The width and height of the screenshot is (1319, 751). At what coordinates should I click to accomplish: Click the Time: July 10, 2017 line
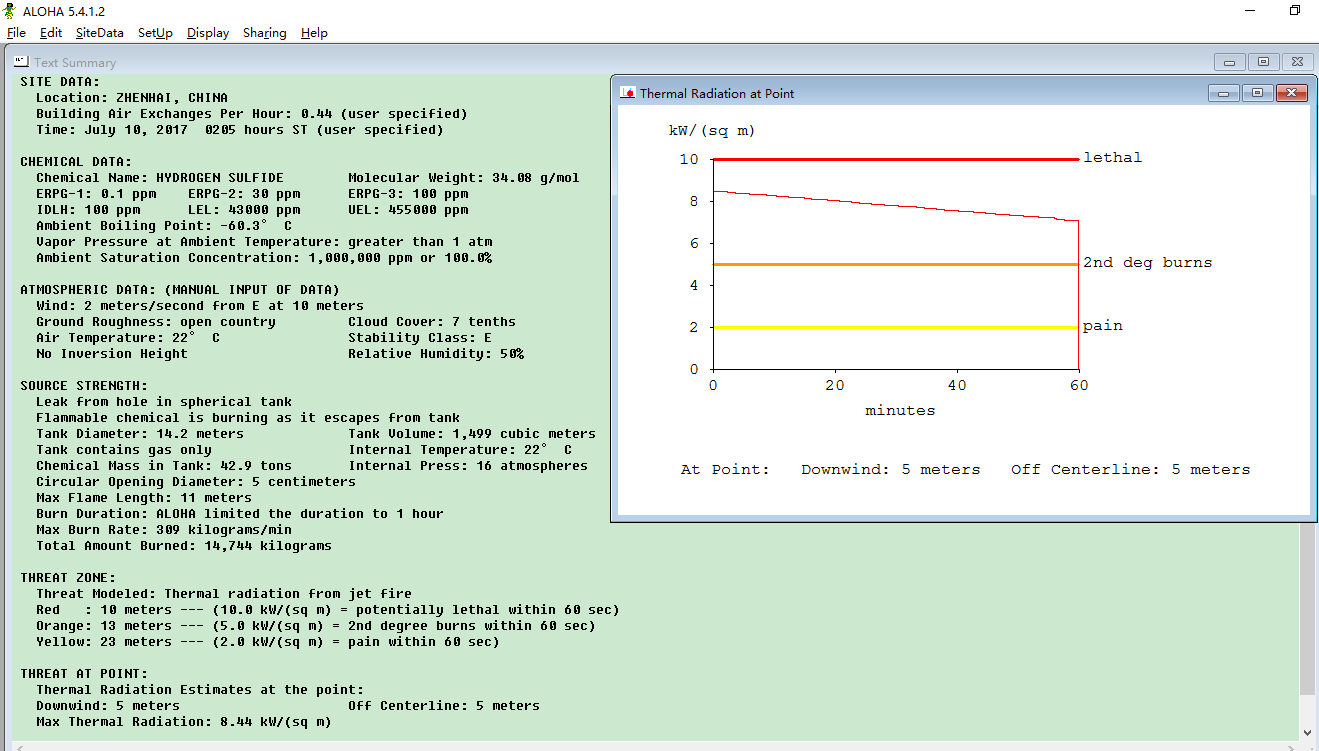pos(240,130)
